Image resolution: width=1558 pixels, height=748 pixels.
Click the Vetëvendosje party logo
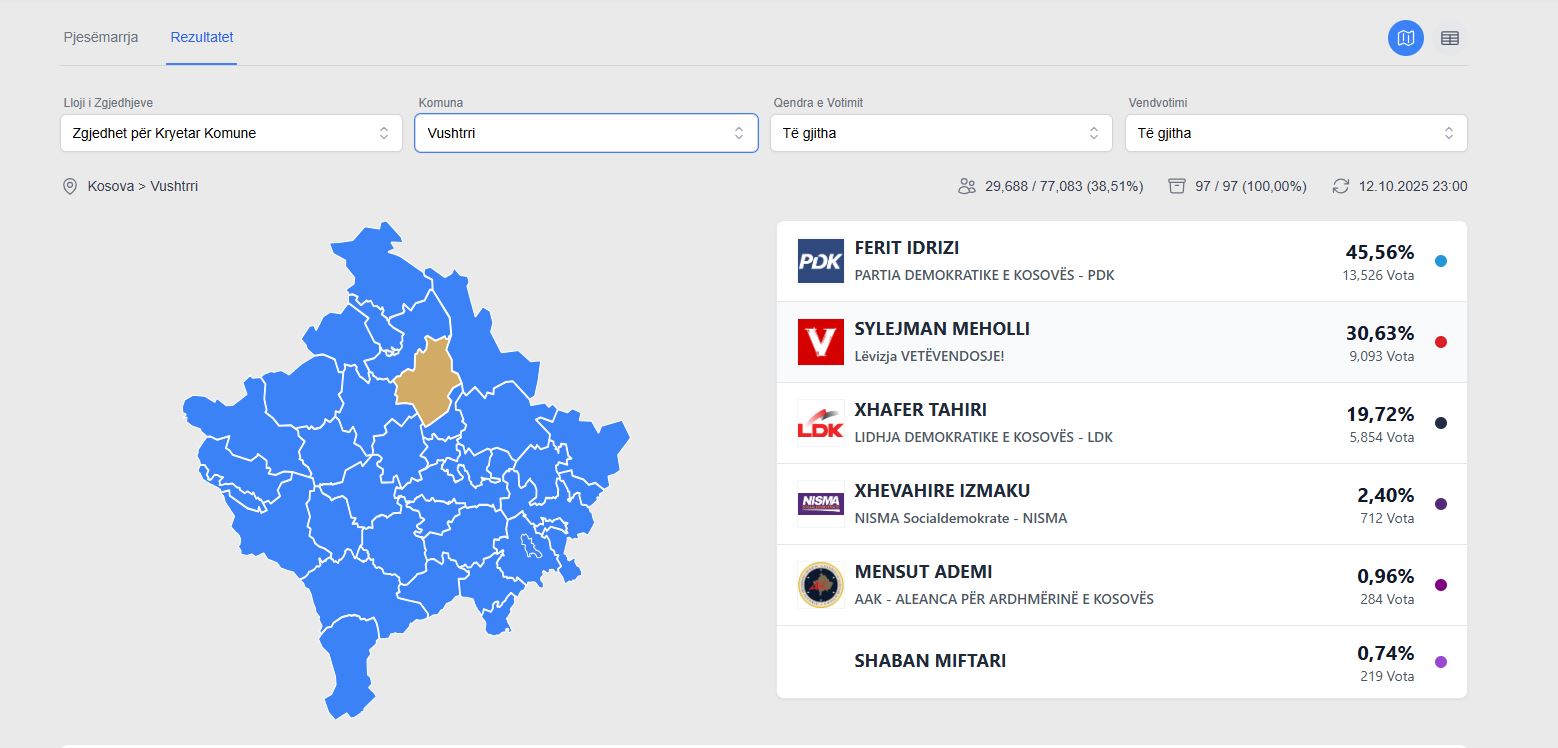tap(820, 342)
